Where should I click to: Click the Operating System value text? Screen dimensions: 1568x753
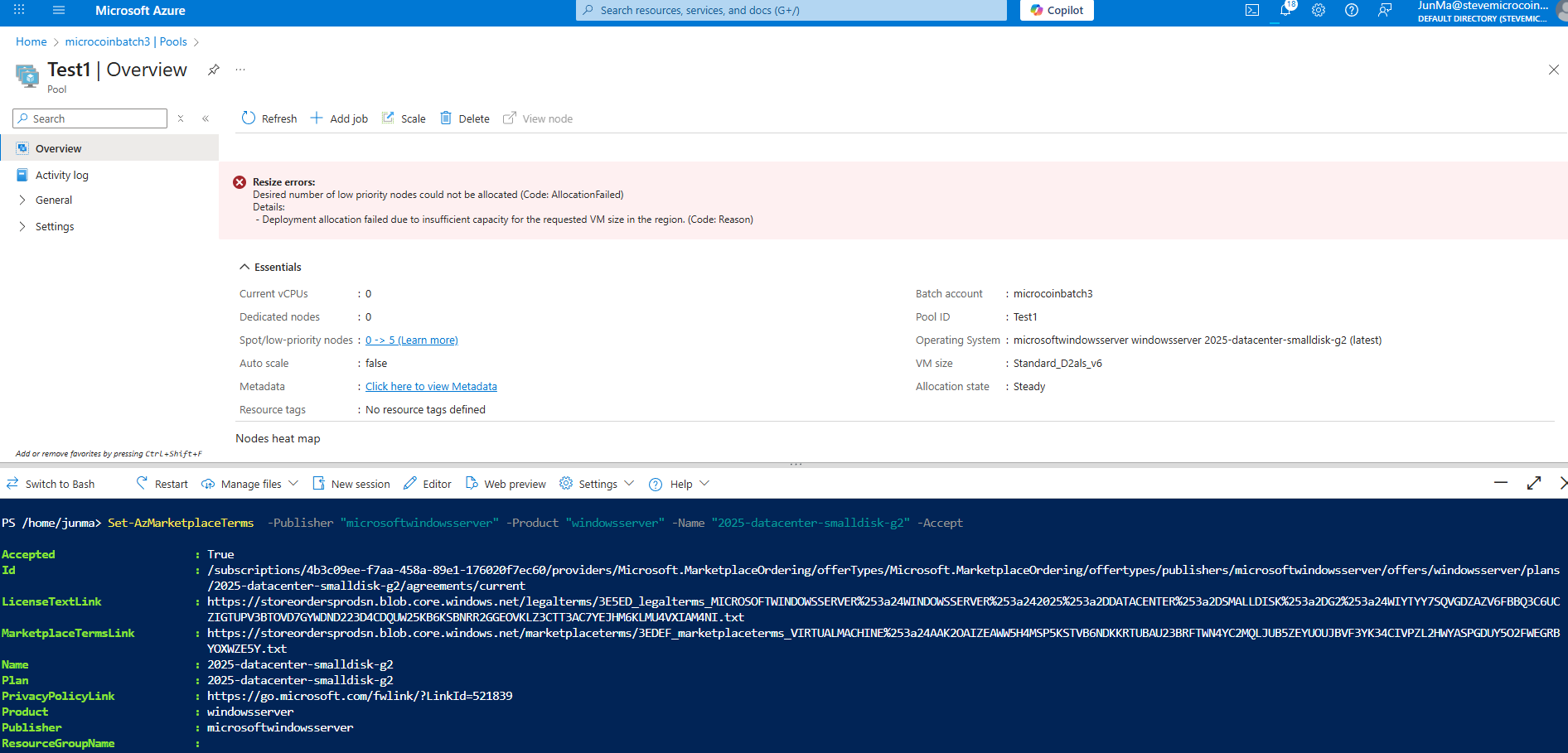[1198, 340]
